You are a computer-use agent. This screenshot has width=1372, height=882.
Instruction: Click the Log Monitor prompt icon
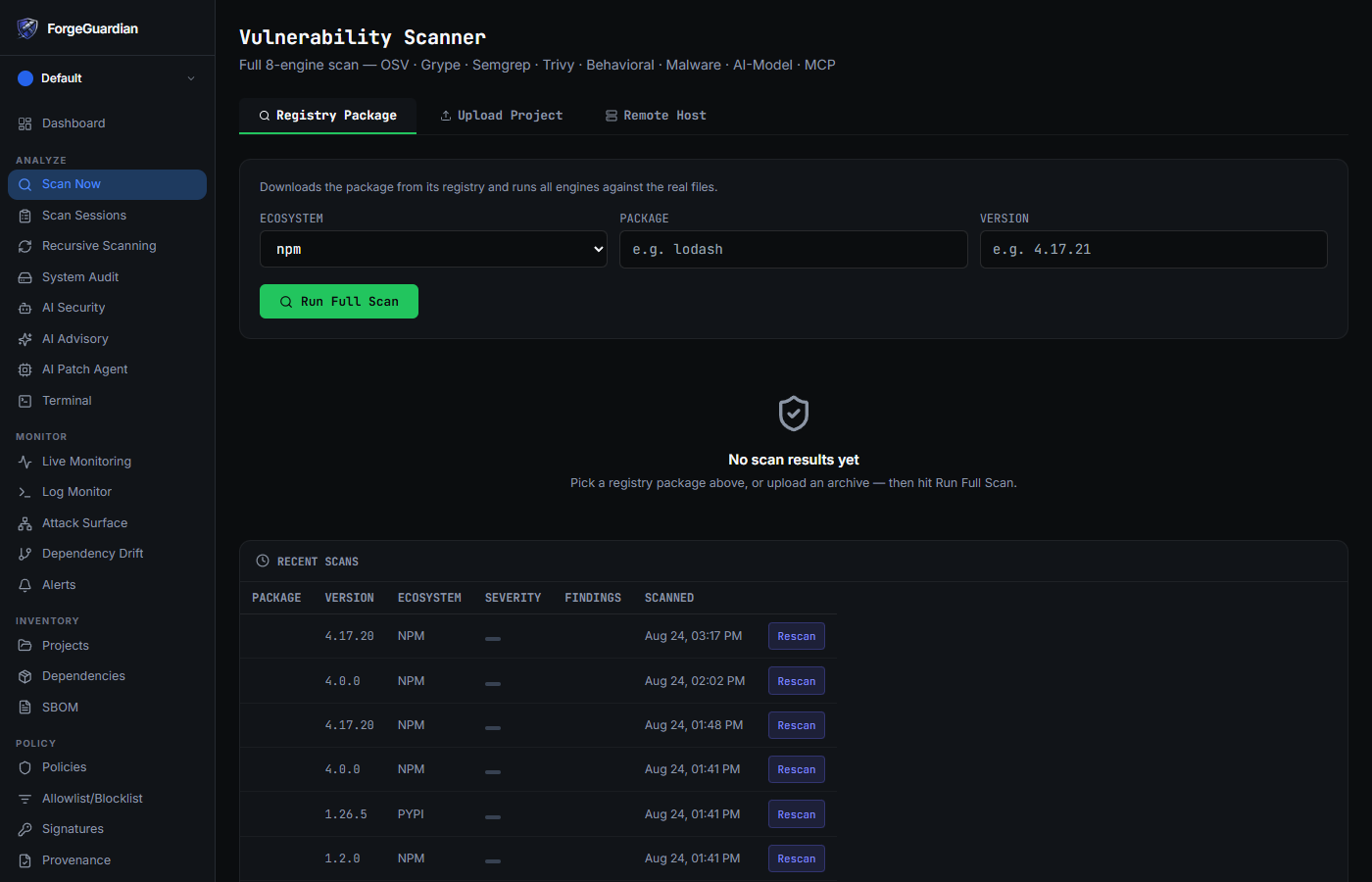25,492
